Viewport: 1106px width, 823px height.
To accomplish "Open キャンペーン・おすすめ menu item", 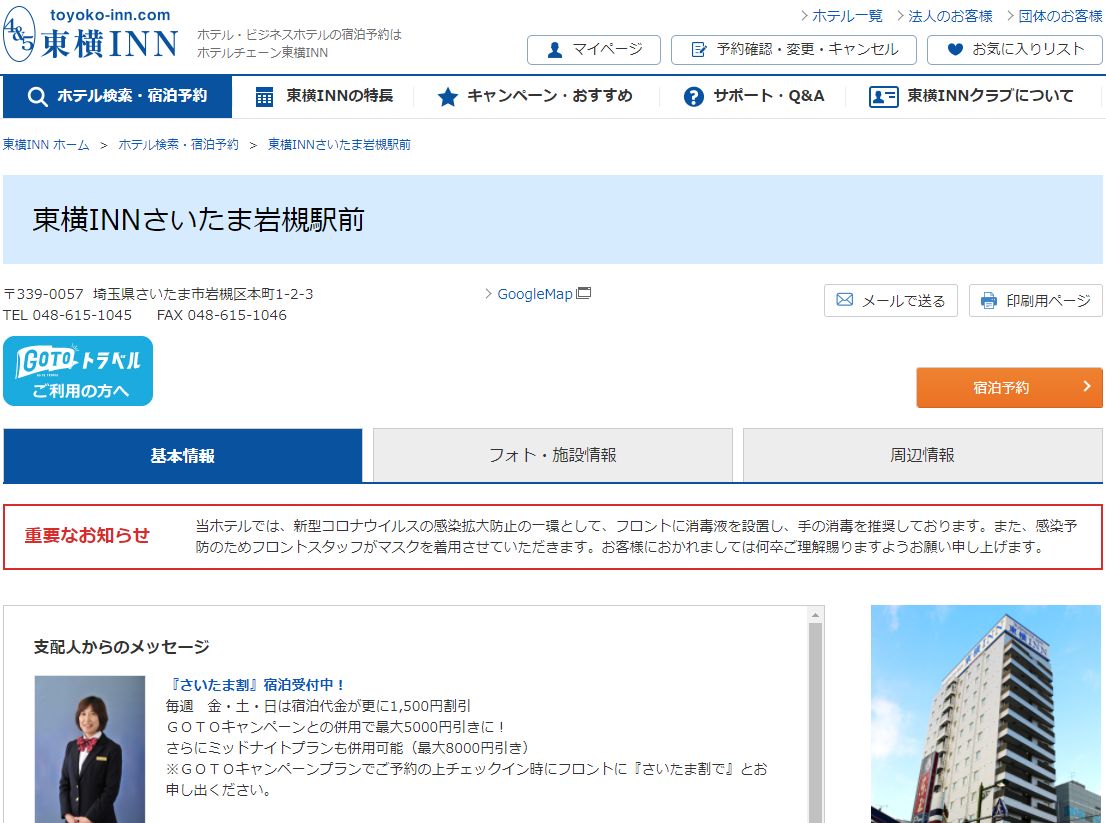I will [535, 97].
